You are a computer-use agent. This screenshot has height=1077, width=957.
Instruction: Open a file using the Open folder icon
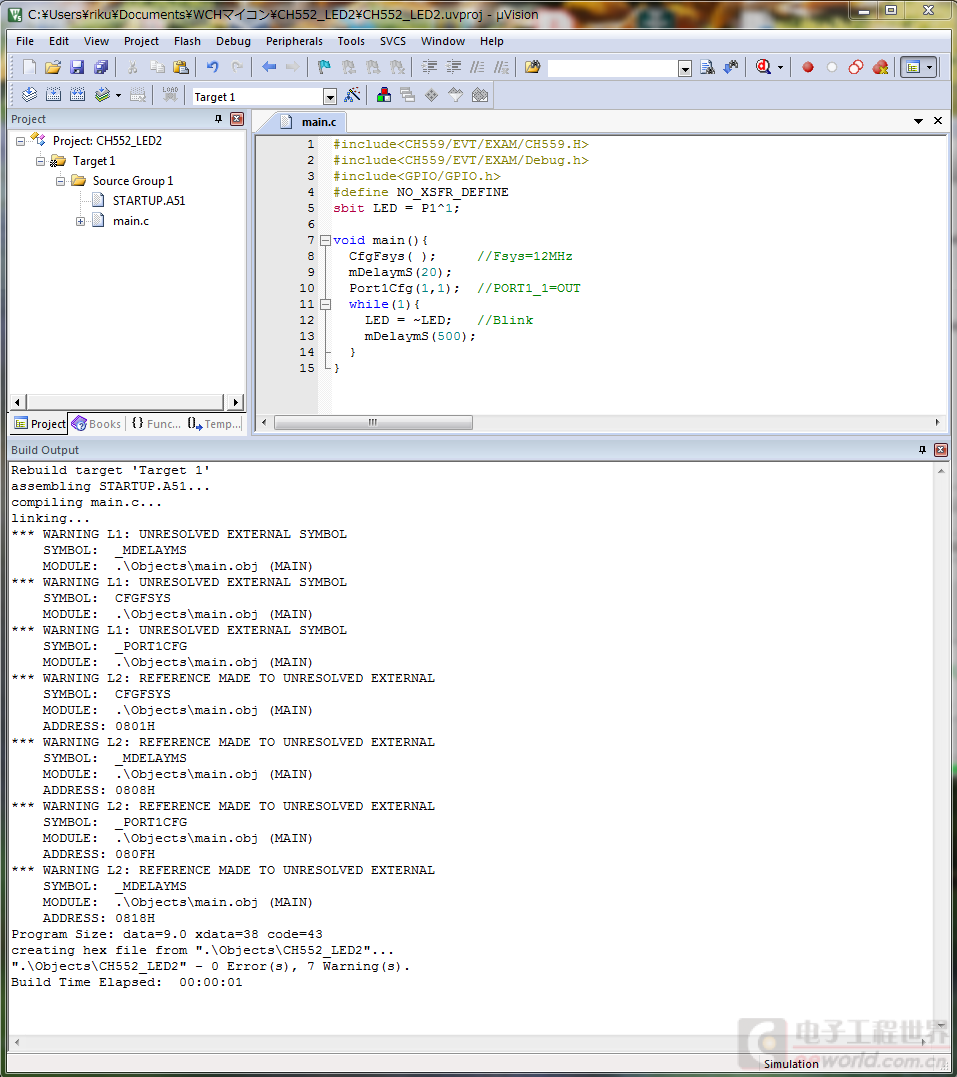53,67
